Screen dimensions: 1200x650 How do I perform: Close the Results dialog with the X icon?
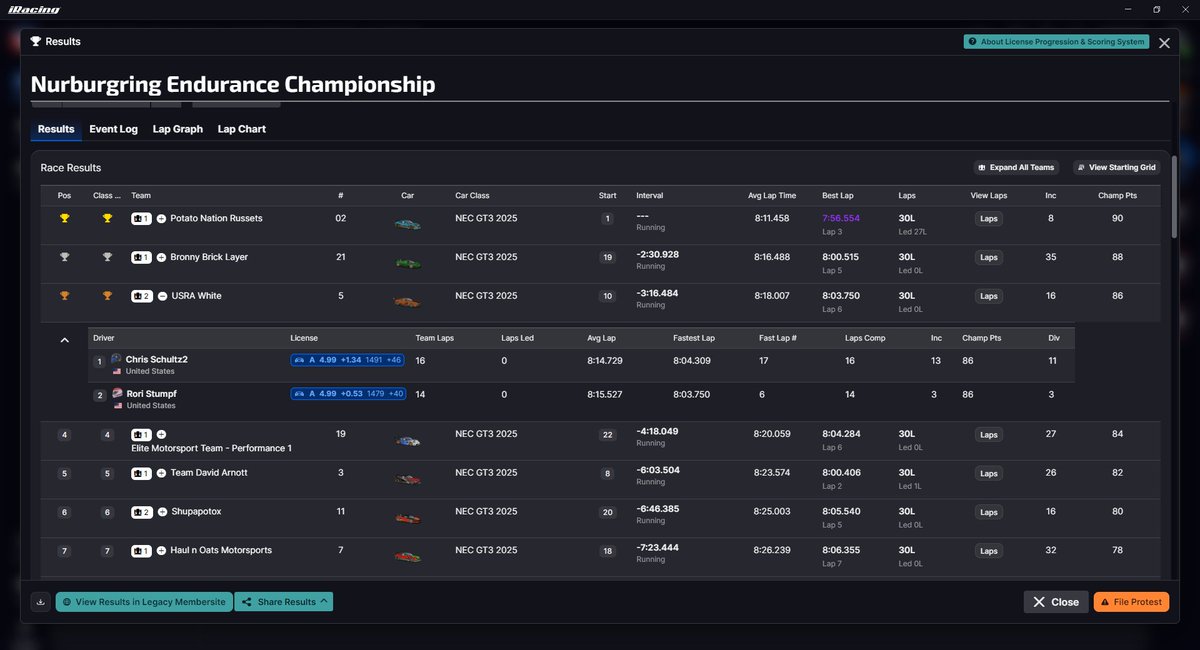[x=1164, y=43]
